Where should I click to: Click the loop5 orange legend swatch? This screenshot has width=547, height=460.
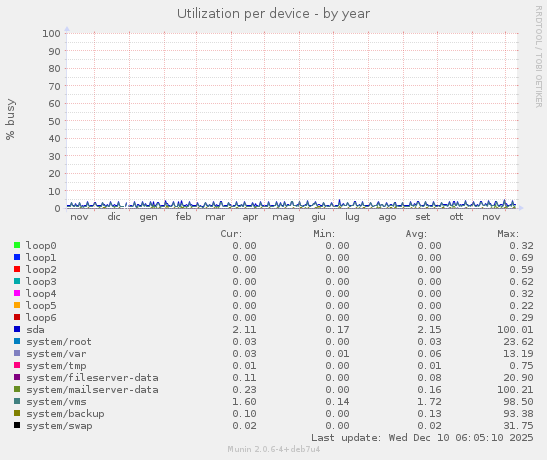point(17,305)
